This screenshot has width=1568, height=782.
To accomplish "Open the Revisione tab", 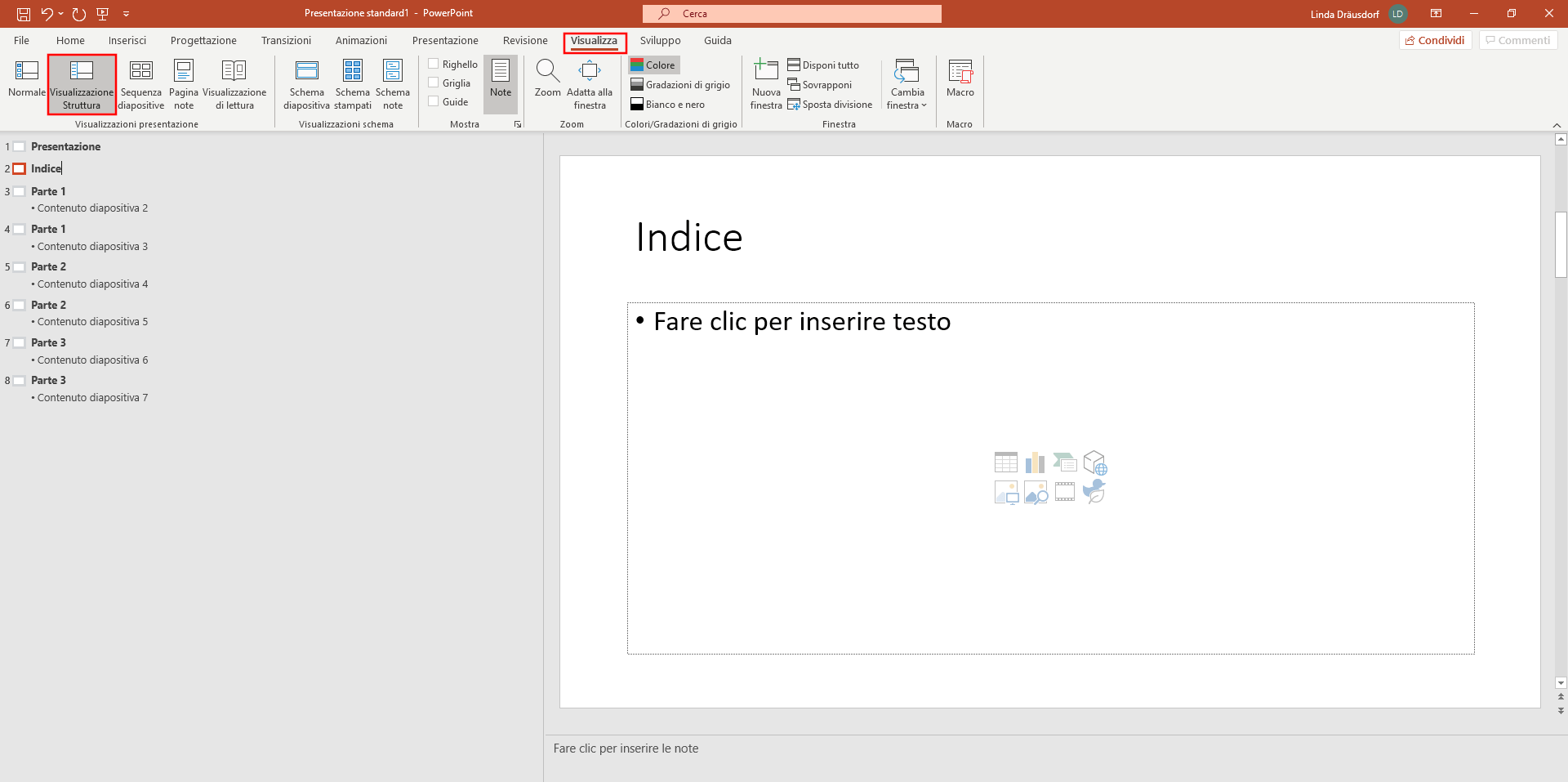I will [x=525, y=40].
